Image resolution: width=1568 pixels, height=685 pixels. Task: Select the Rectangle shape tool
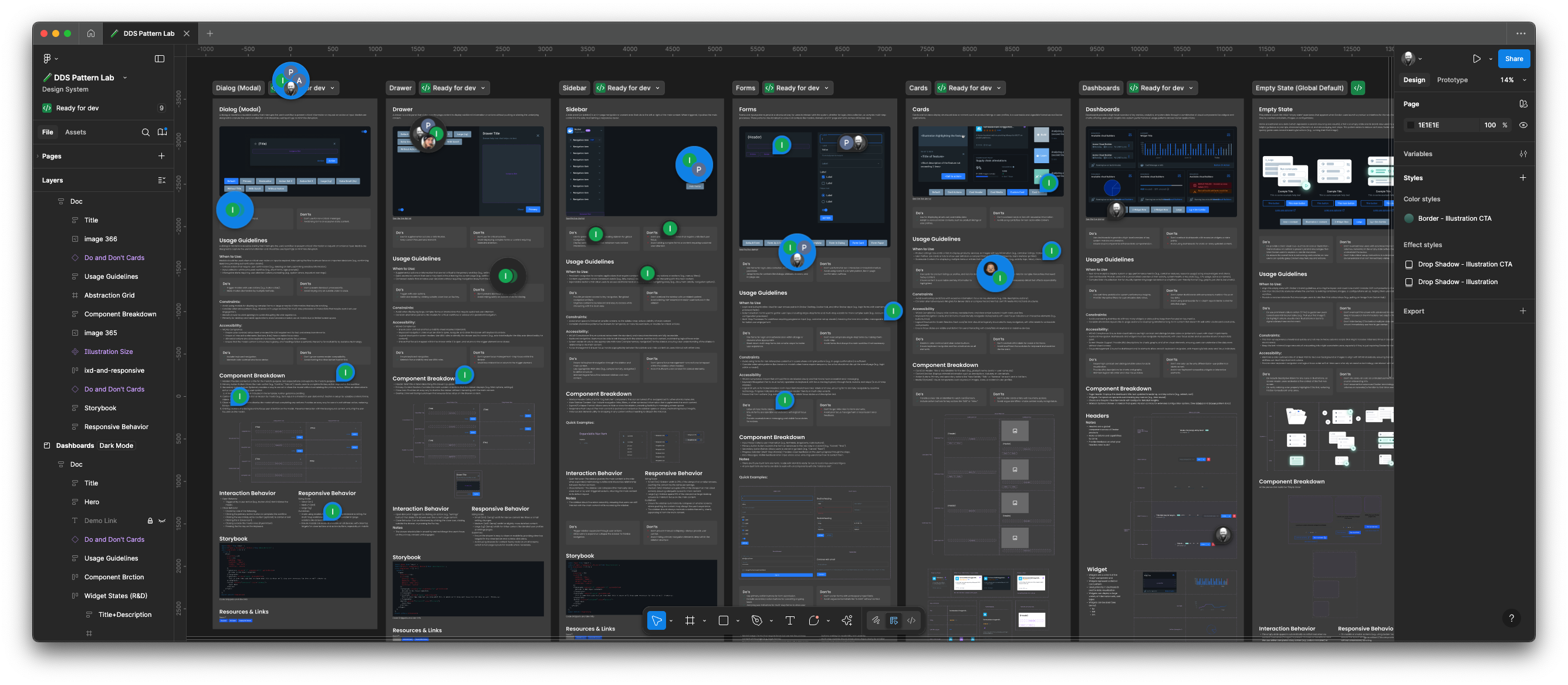coord(722,620)
